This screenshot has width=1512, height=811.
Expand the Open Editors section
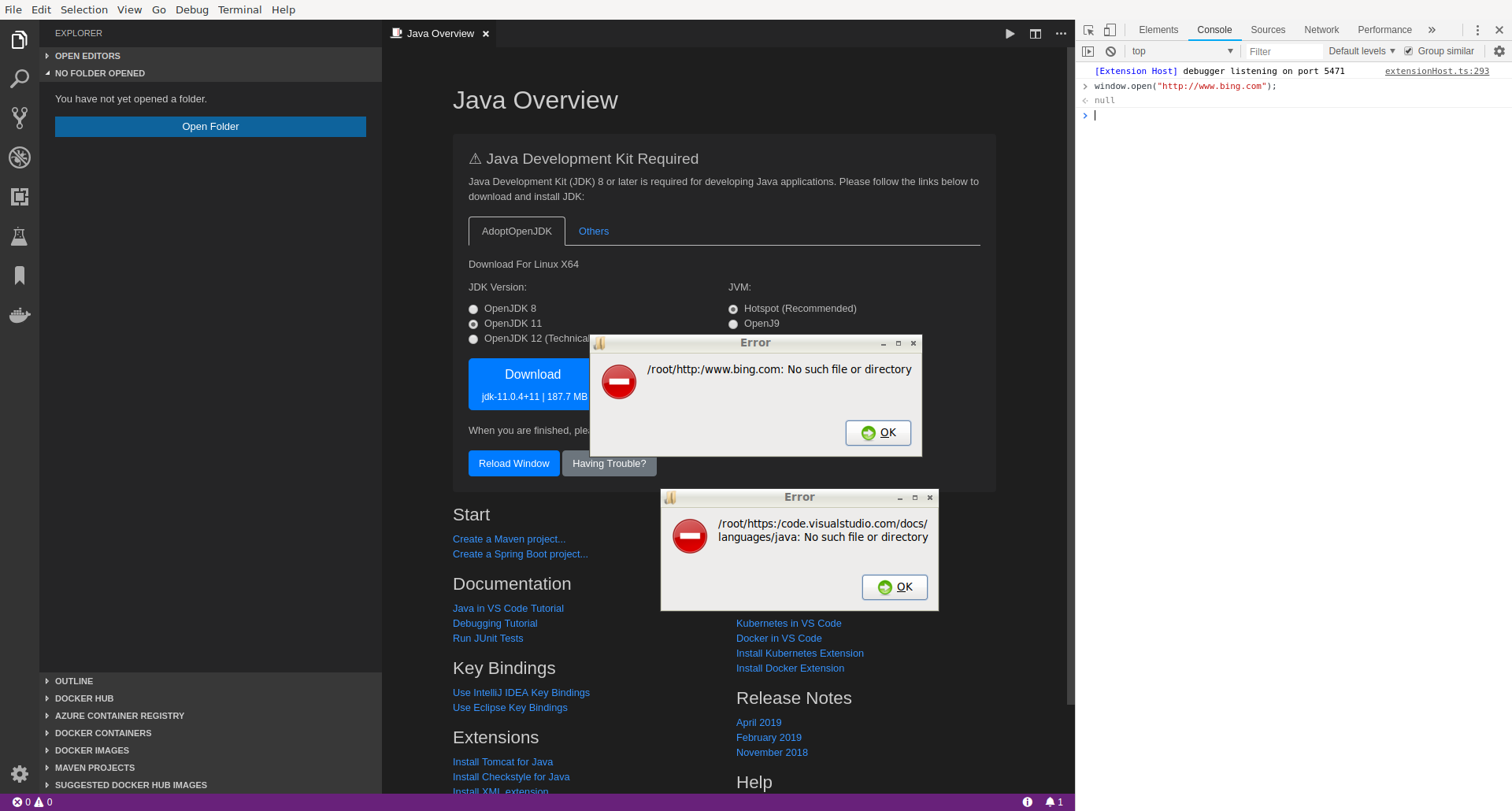point(210,56)
